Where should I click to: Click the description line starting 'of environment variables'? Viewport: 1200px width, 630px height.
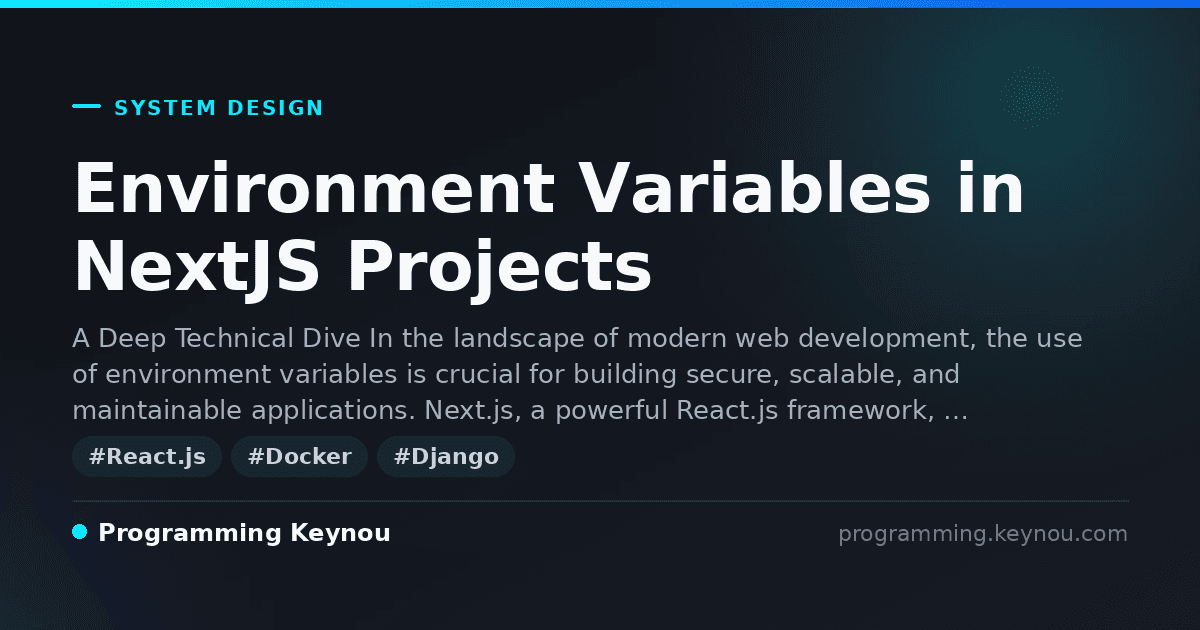coord(516,375)
